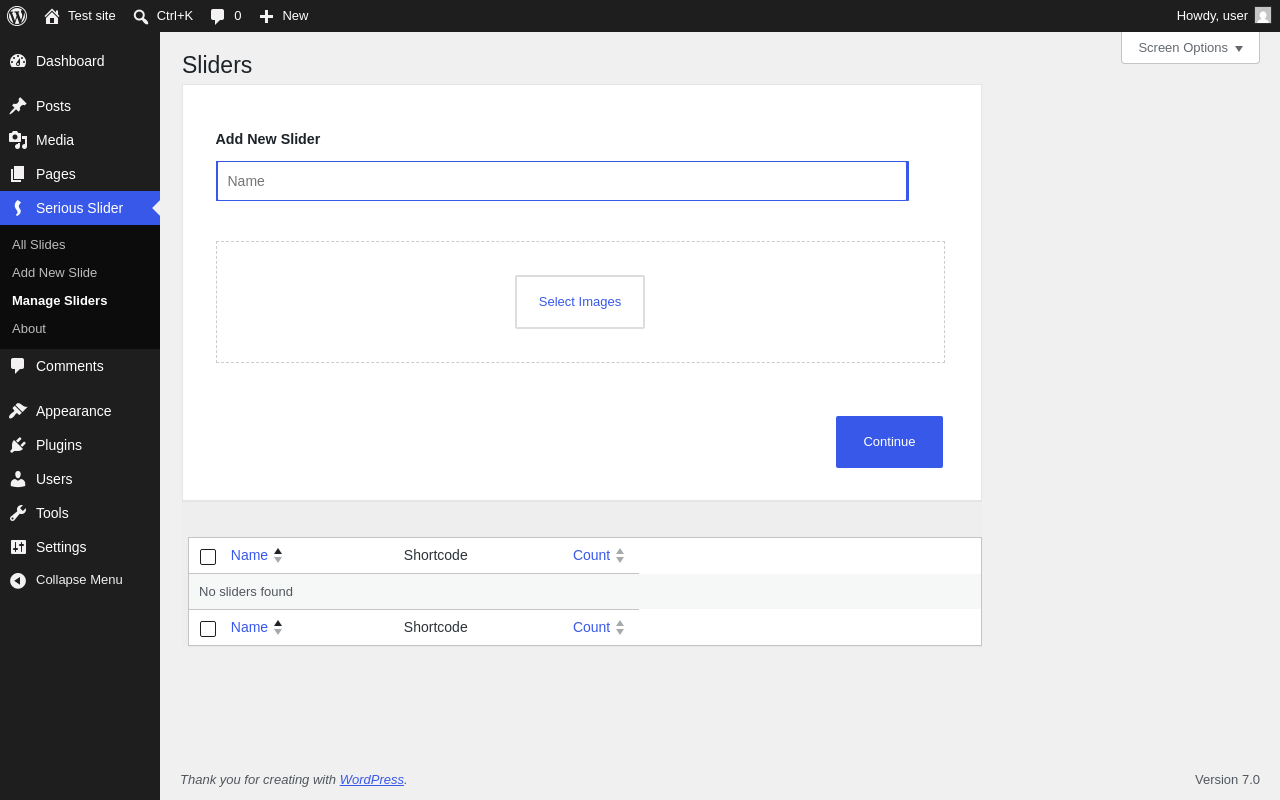Click sort arrows beside header Name column
This screenshot has height=800, width=1280.
point(278,555)
